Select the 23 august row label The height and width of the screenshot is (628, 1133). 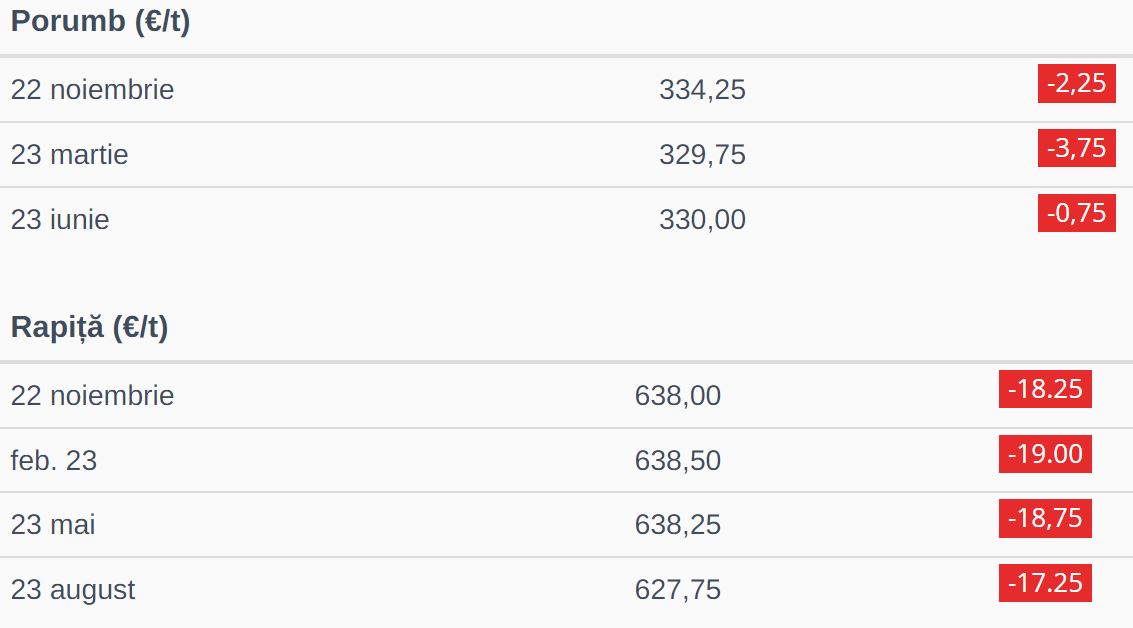[73, 590]
